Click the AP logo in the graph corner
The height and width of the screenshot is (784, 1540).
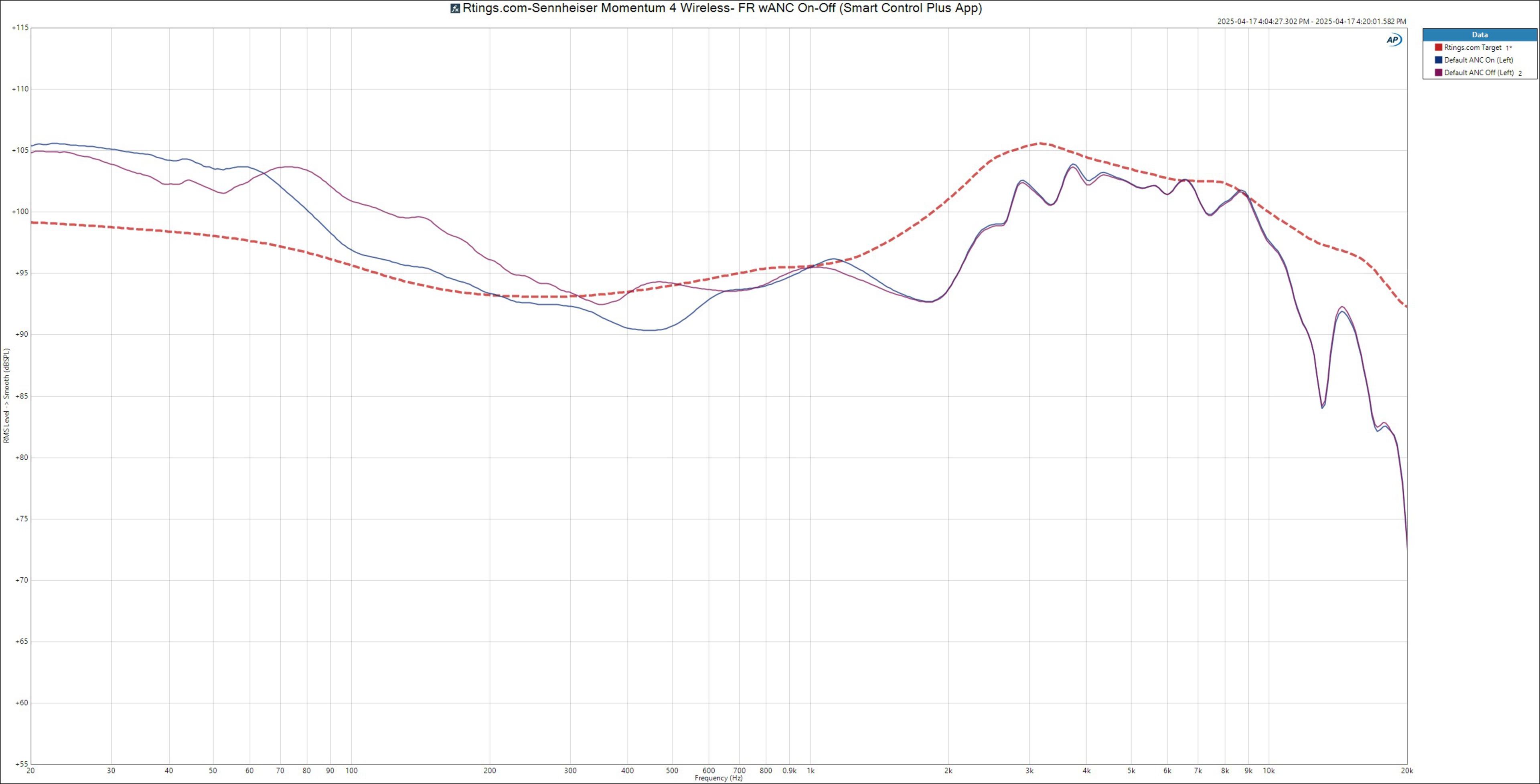(x=1394, y=39)
